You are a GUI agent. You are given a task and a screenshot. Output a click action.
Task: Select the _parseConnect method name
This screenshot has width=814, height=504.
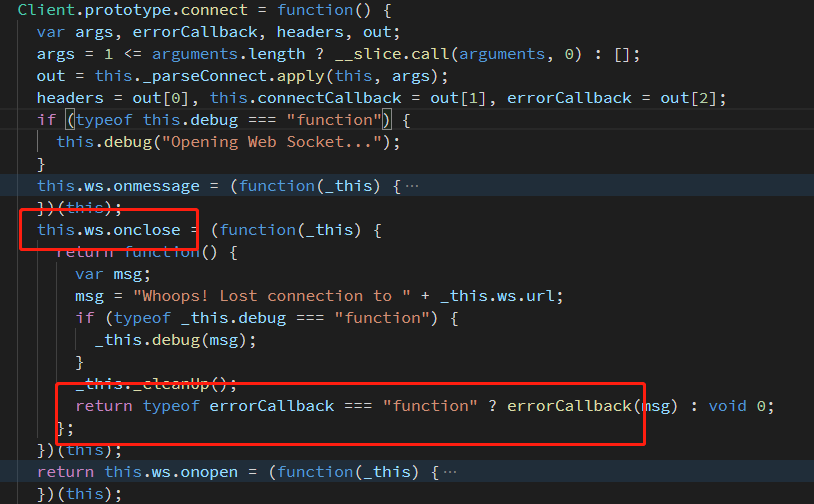(x=199, y=76)
